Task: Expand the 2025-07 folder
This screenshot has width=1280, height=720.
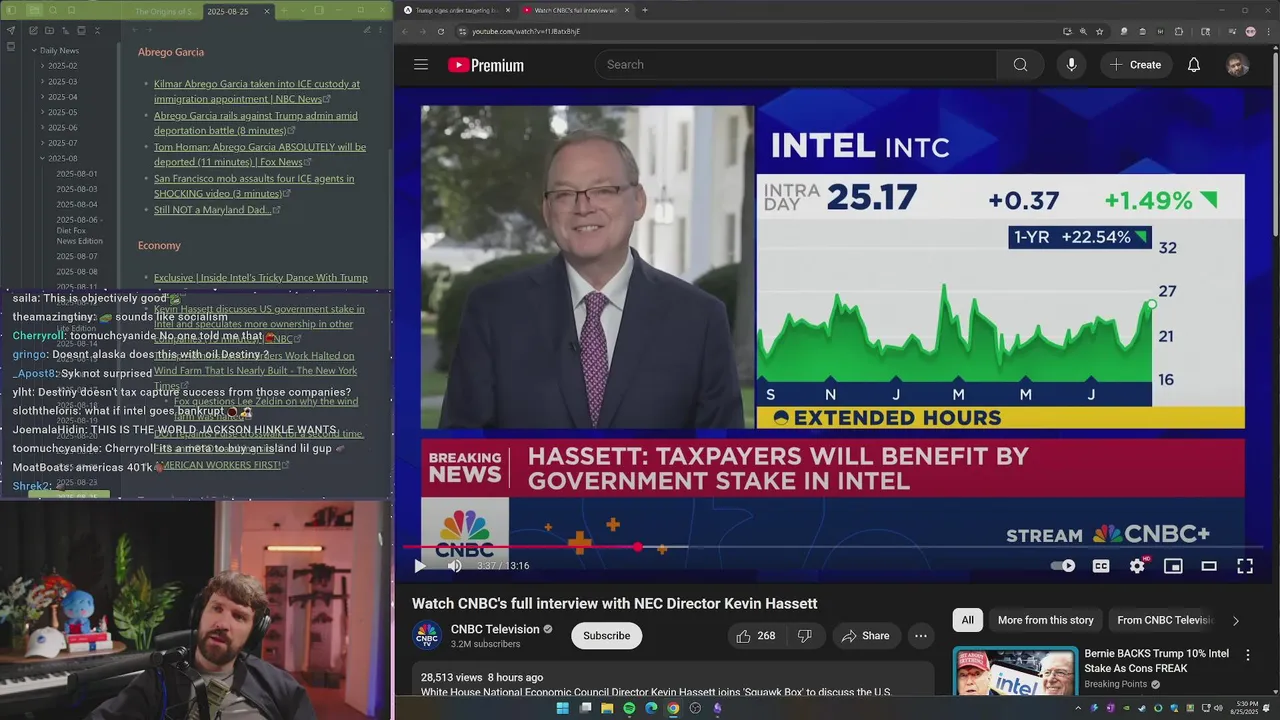Action: [x=62, y=143]
